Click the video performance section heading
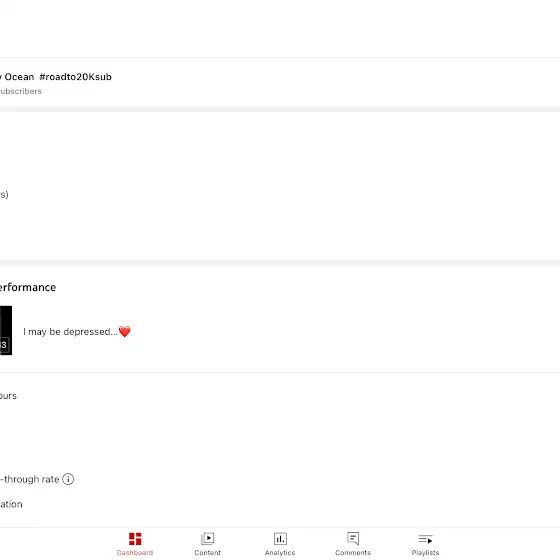This screenshot has width=560, height=560. coord(28,287)
